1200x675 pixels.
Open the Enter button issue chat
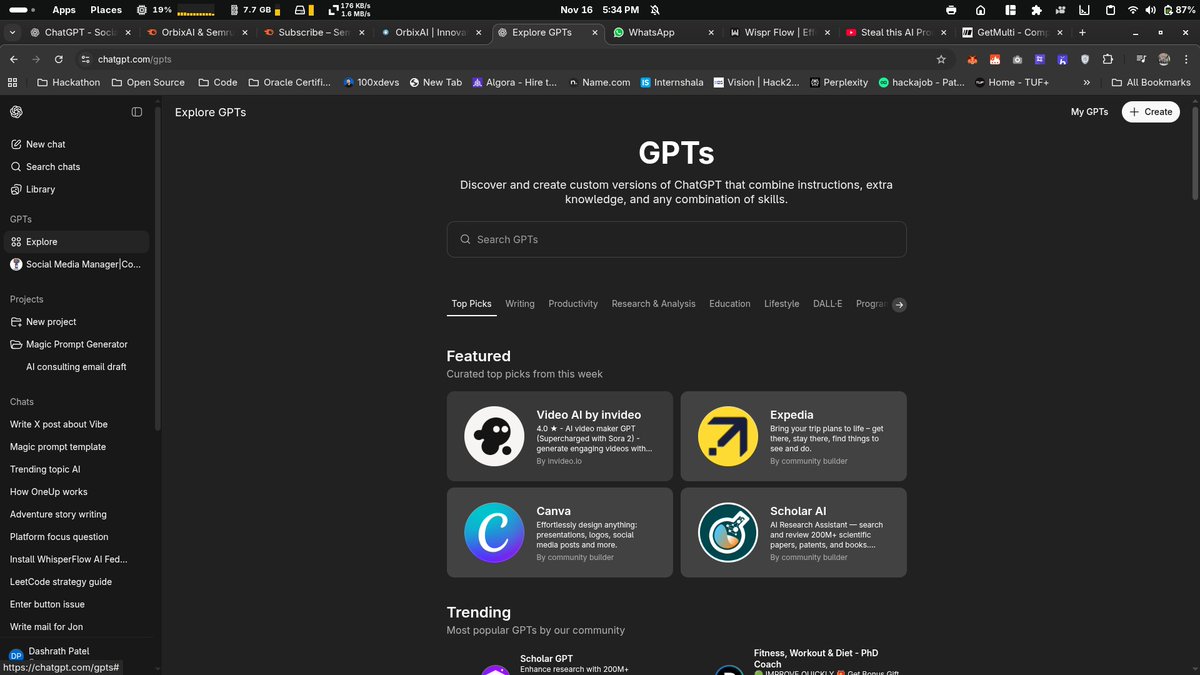(x=76, y=604)
